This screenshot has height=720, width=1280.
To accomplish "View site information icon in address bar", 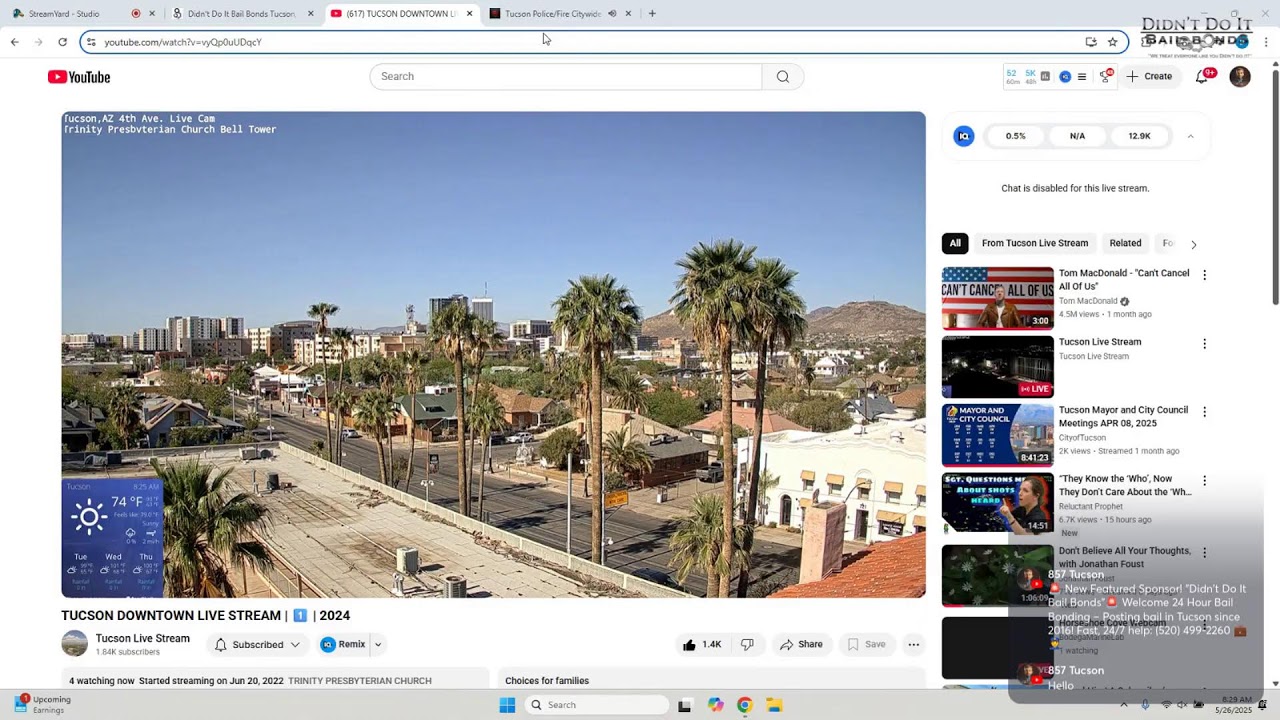I will tap(91, 42).
